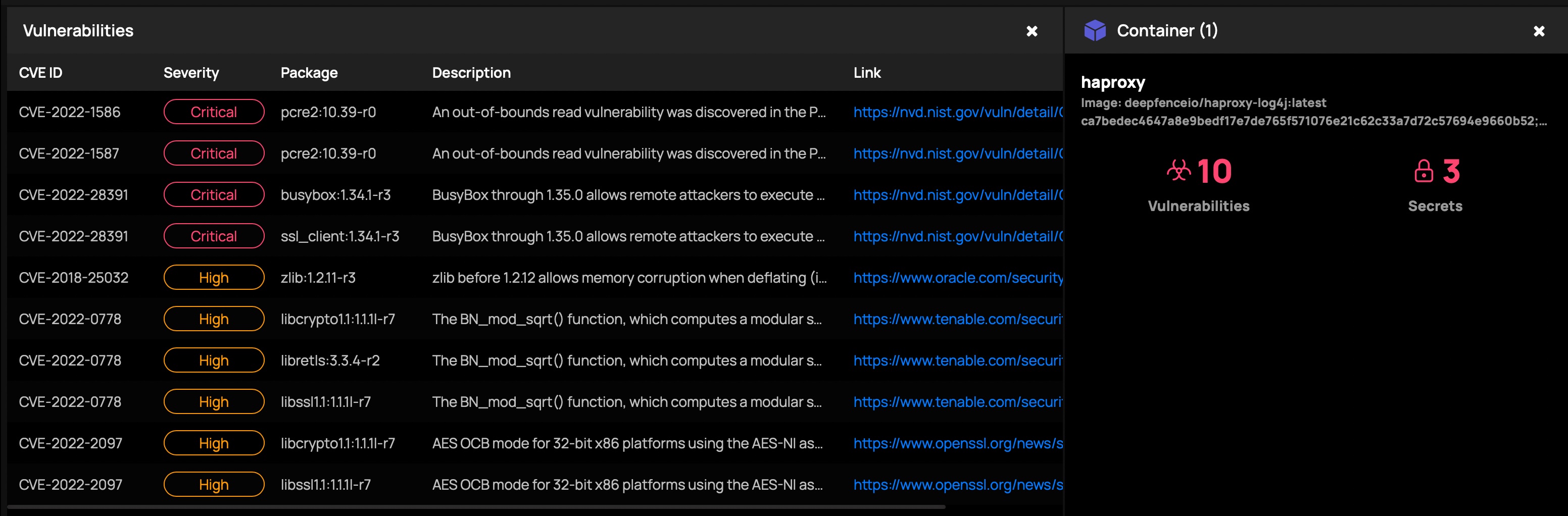This screenshot has height=516, width=1568.
Task: Close the Vulnerabilities panel
Action: tap(1032, 31)
